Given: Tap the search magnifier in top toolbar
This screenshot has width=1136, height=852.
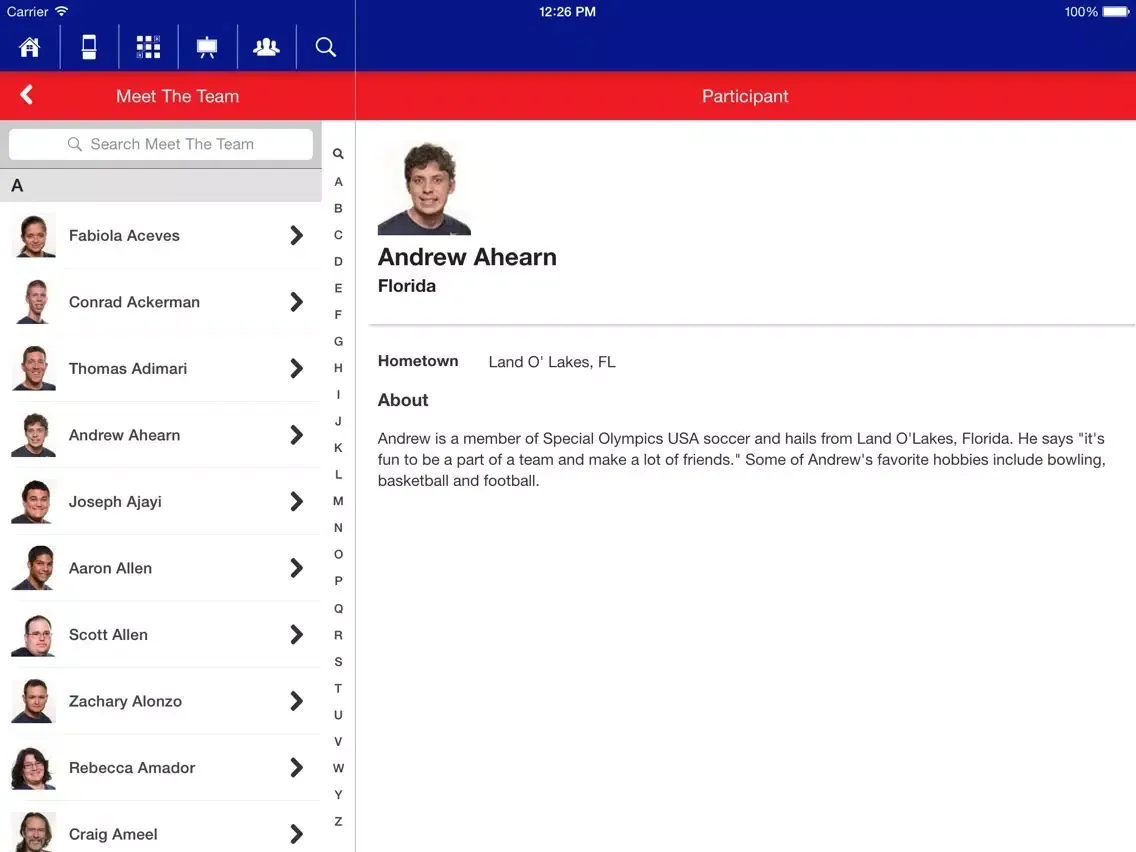Looking at the screenshot, I should 325,47.
